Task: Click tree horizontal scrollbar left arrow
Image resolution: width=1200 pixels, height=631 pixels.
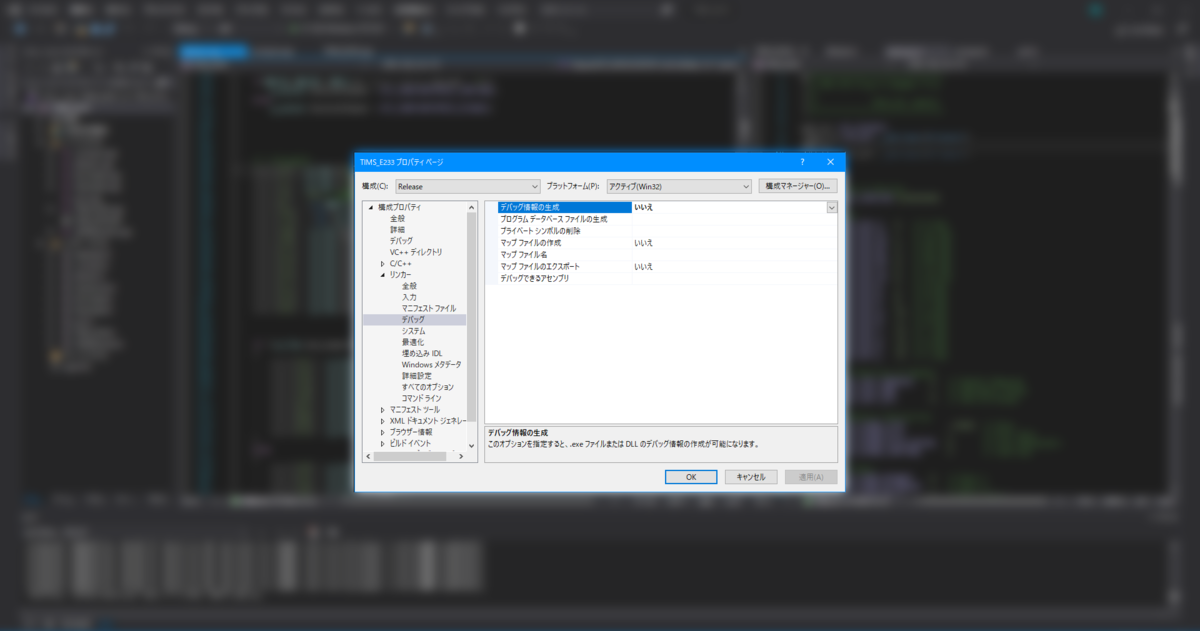Action: point(368,456)
